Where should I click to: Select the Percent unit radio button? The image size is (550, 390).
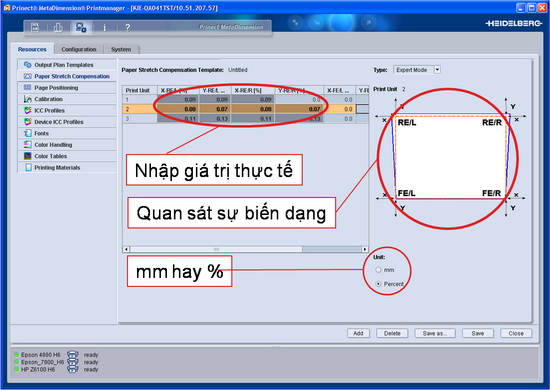tap(378, 284)
